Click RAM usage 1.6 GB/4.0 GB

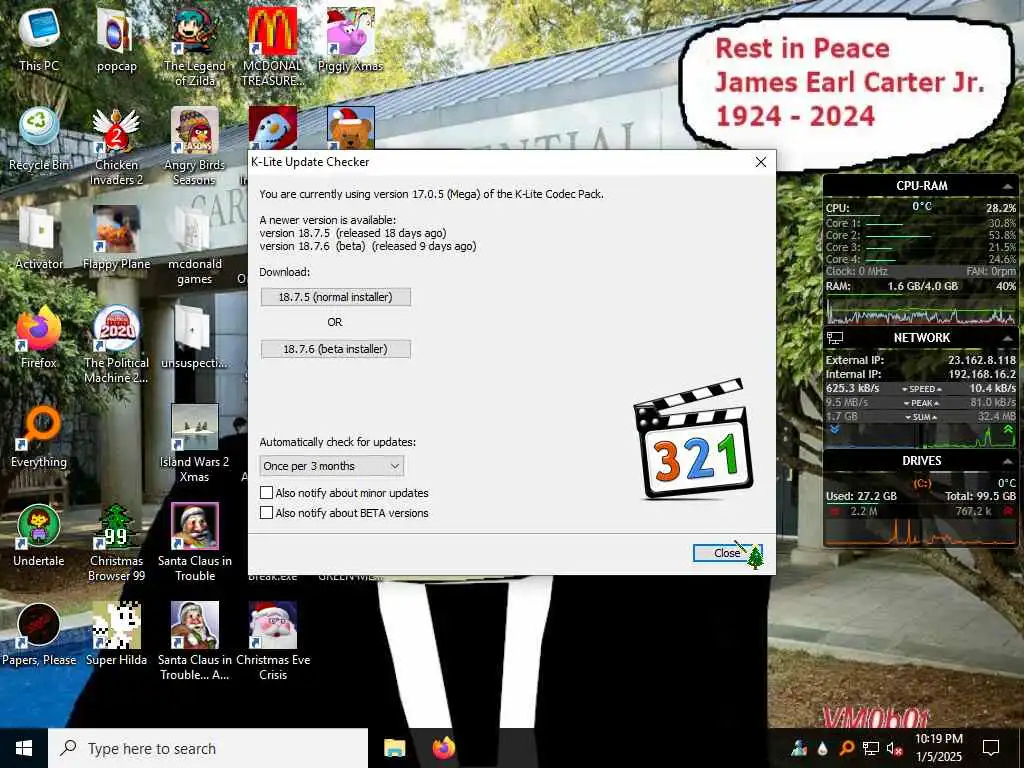pyautogui.click(x=922, y=286)
